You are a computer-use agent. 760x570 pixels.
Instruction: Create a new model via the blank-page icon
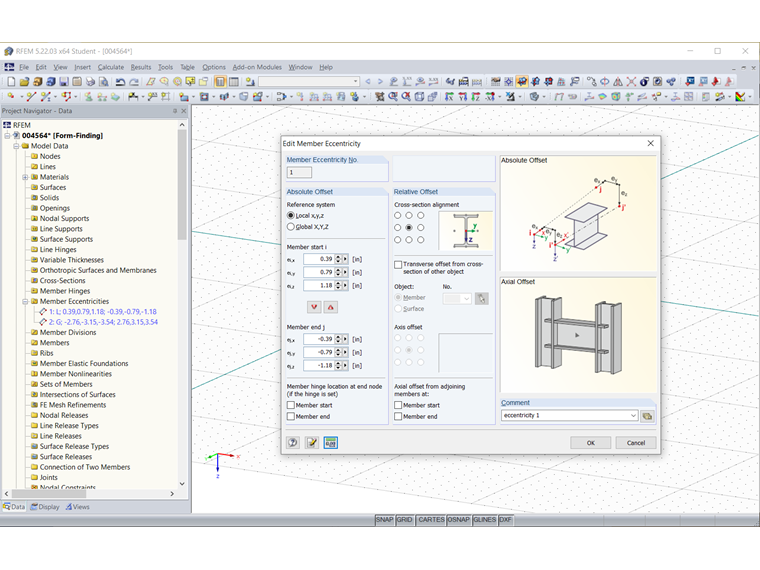tap(11, 81)
